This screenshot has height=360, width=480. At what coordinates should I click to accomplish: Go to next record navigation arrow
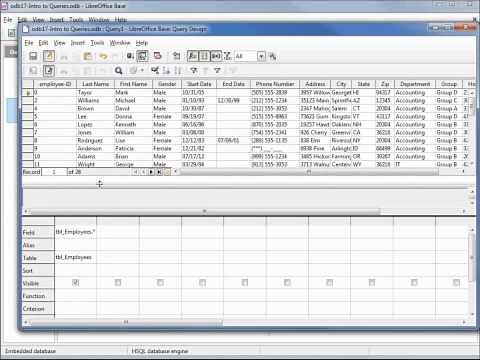151,172
